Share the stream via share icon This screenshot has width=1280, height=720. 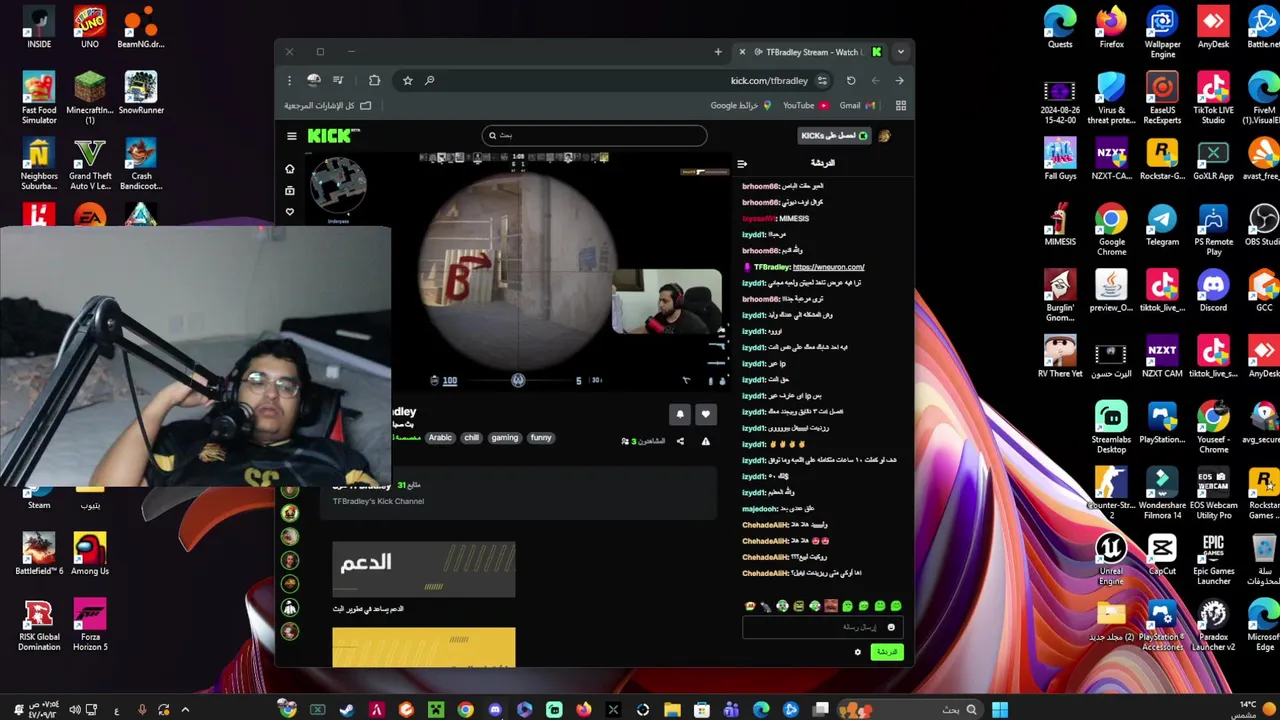tap(680, 441)
